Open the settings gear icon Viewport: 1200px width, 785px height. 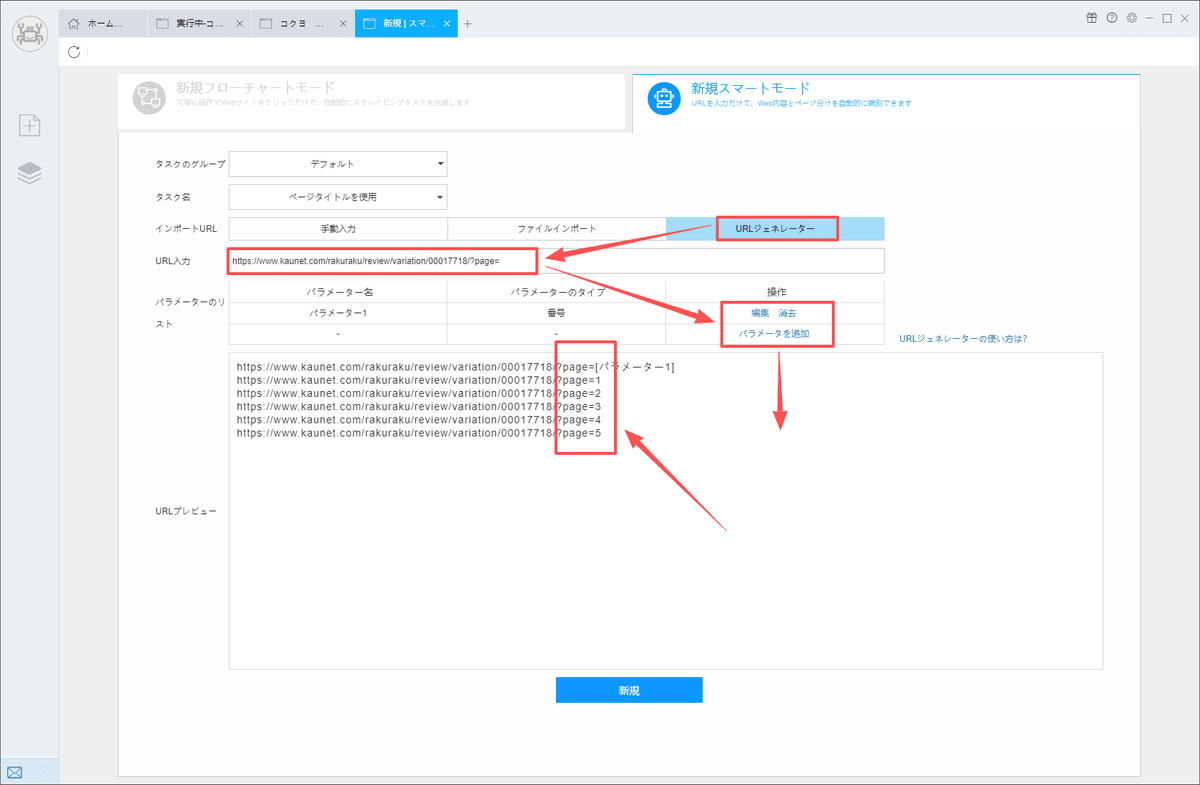point(1132,18)
